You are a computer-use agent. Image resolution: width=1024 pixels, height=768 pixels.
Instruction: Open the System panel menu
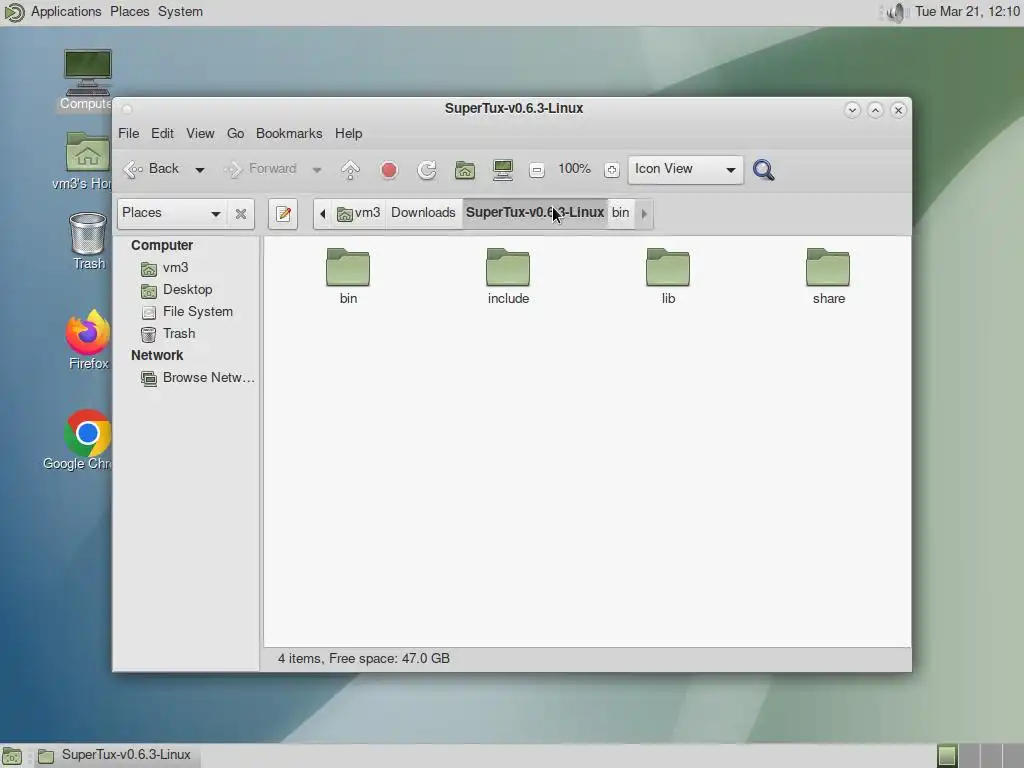tap(180, 12)
